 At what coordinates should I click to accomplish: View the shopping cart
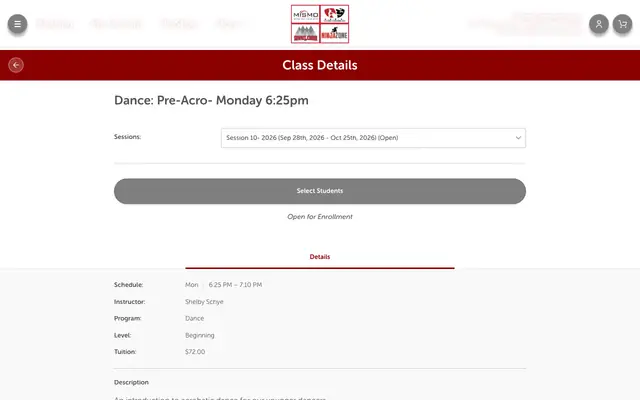click(622, 24)
